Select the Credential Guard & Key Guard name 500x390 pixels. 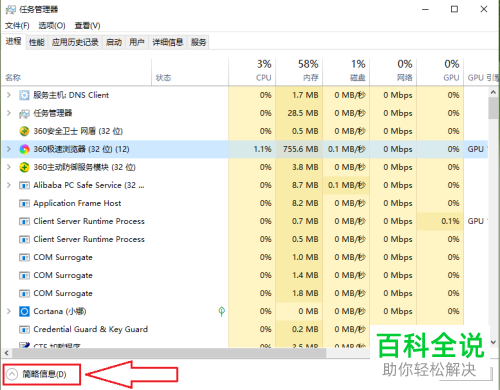pos(91,329)
